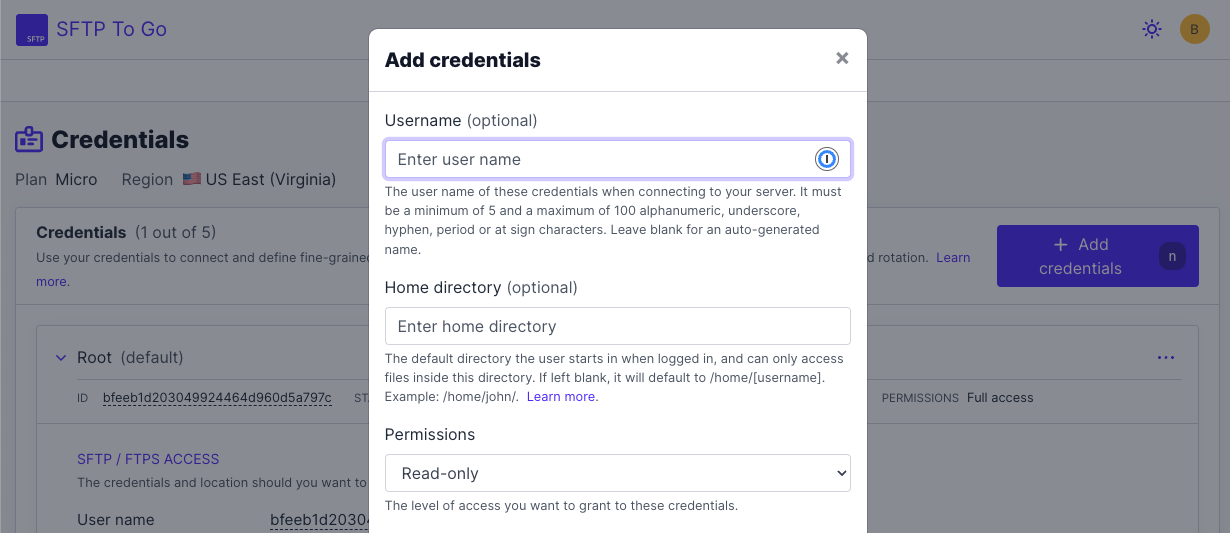1230x533 pixels.
Task: Click the n shortcut badge
Action: [1171, 257]
